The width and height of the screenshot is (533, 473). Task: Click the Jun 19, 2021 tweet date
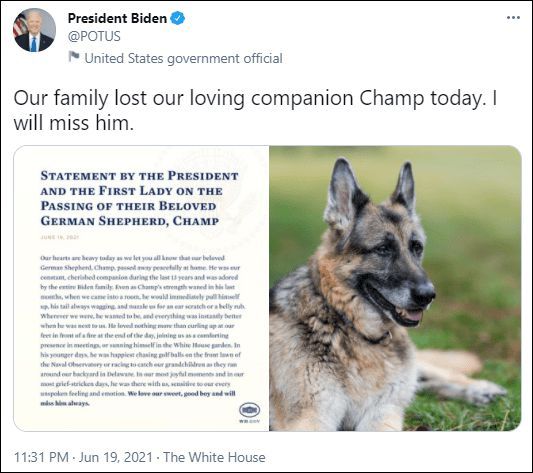click(116, 457)
